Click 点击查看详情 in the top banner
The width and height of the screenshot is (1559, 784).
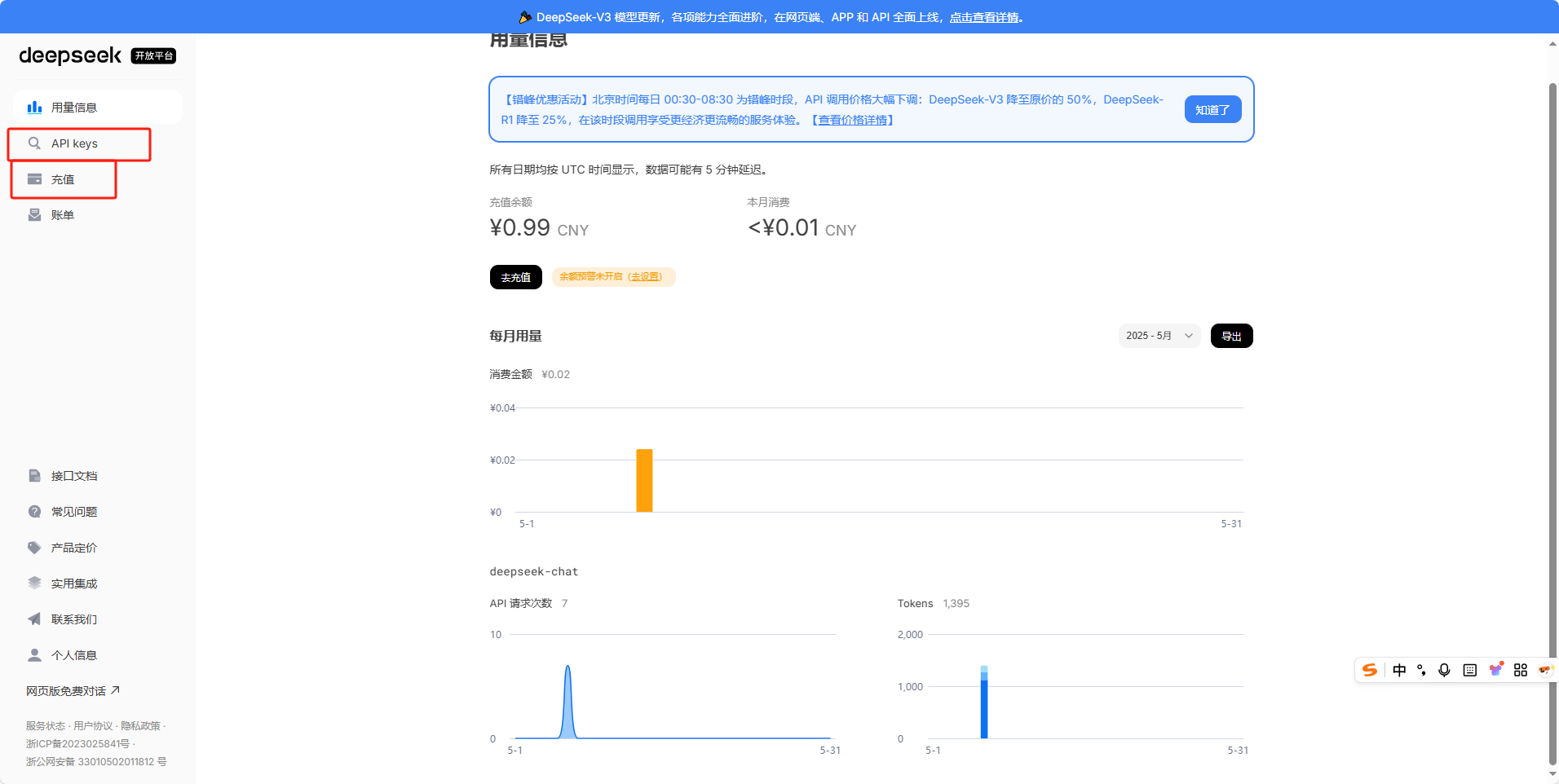click(984, 17)
